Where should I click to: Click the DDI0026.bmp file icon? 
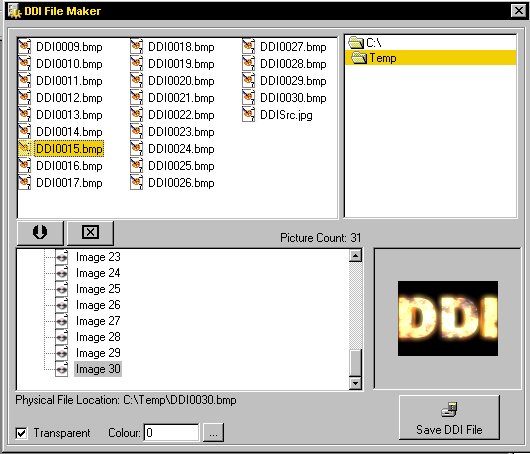[137, 183]
